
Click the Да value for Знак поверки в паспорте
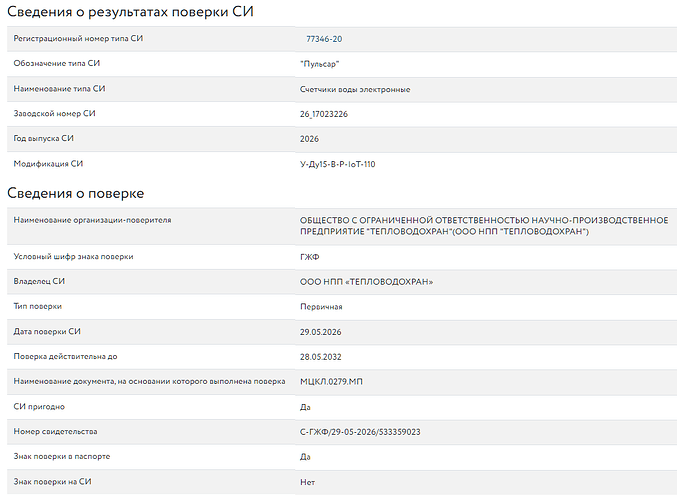[x=305, y=457]
